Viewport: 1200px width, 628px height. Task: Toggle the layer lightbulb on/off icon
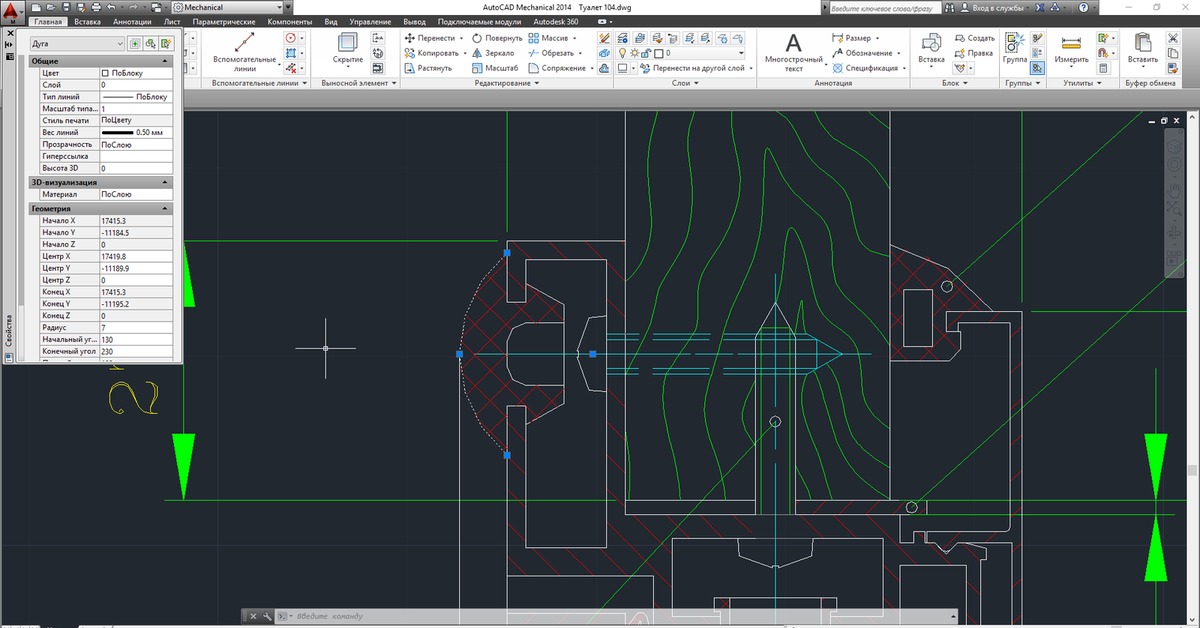click(622, 53)
